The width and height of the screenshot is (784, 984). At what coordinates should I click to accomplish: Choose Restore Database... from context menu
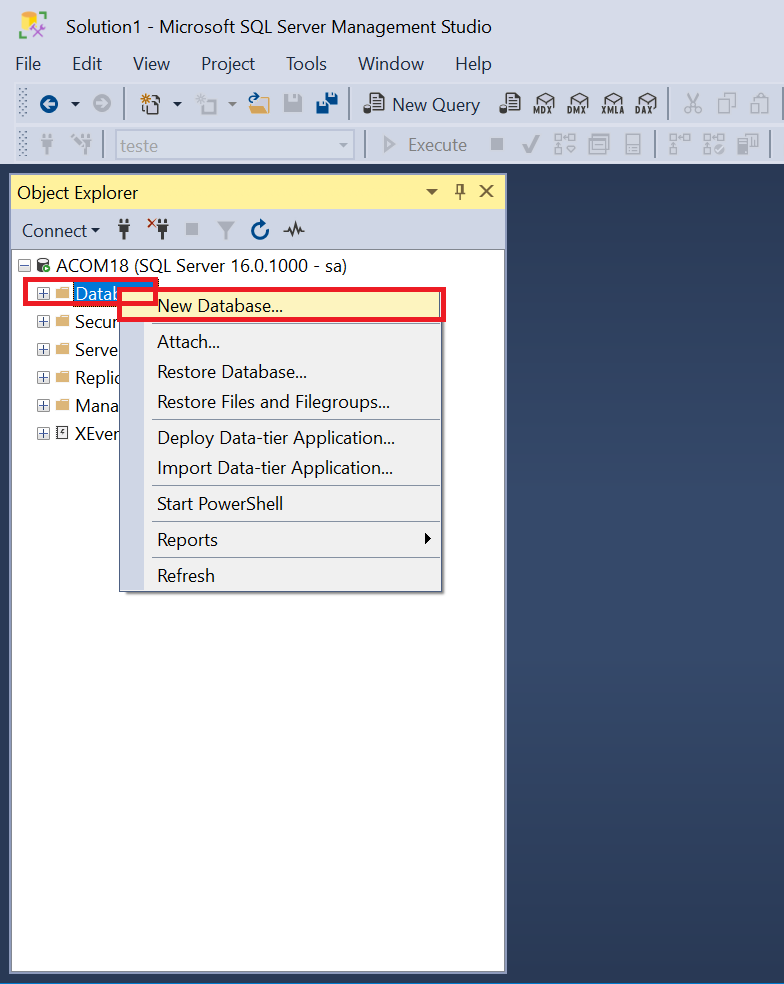click(x=281, y=372)
